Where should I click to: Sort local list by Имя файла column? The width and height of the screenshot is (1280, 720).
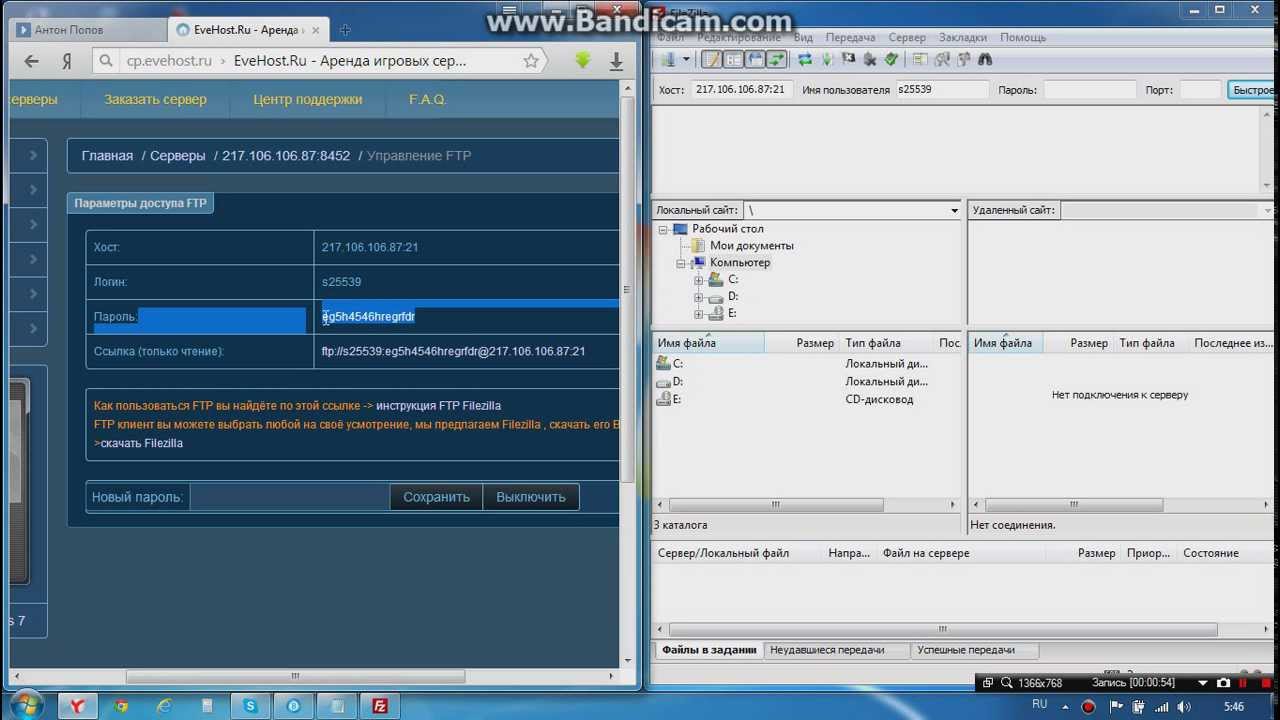(x=709, y=343)
